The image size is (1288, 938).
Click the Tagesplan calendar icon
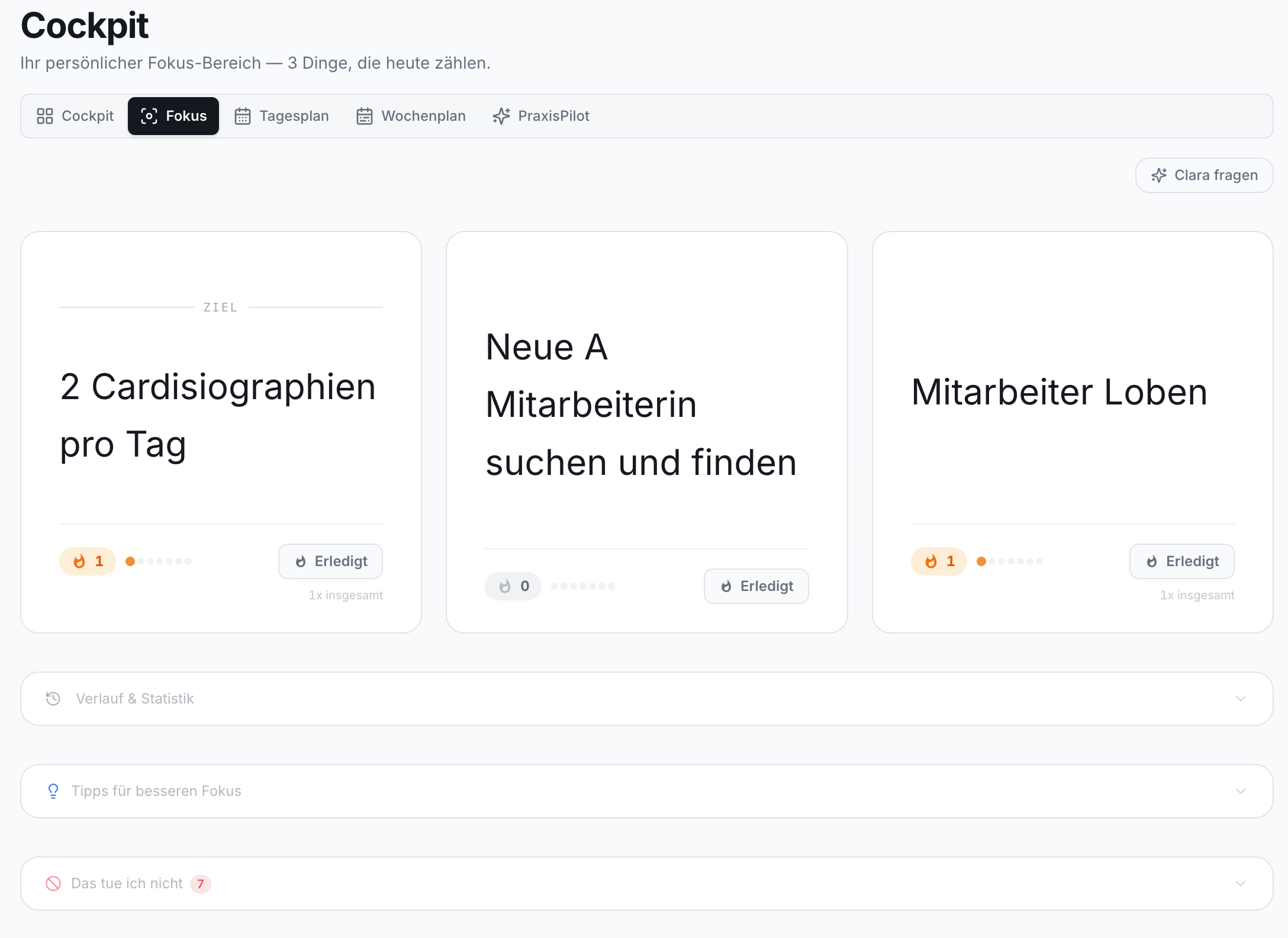coord(243,116)
